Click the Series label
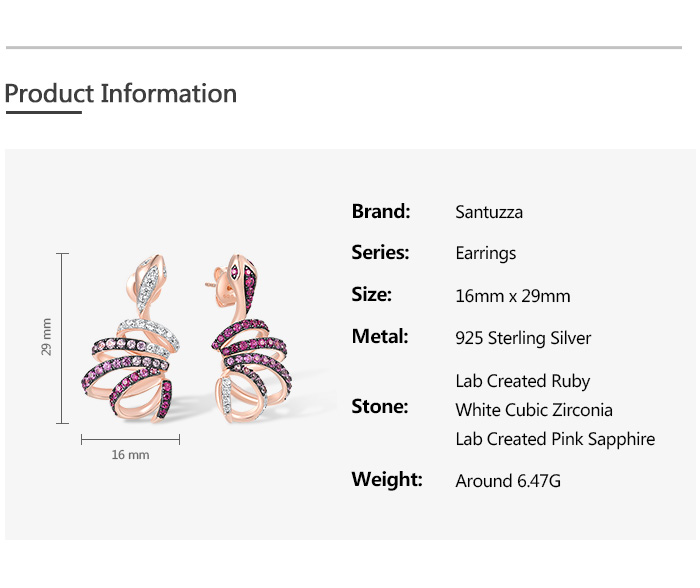700x588 pixels. tap(380, 252)
